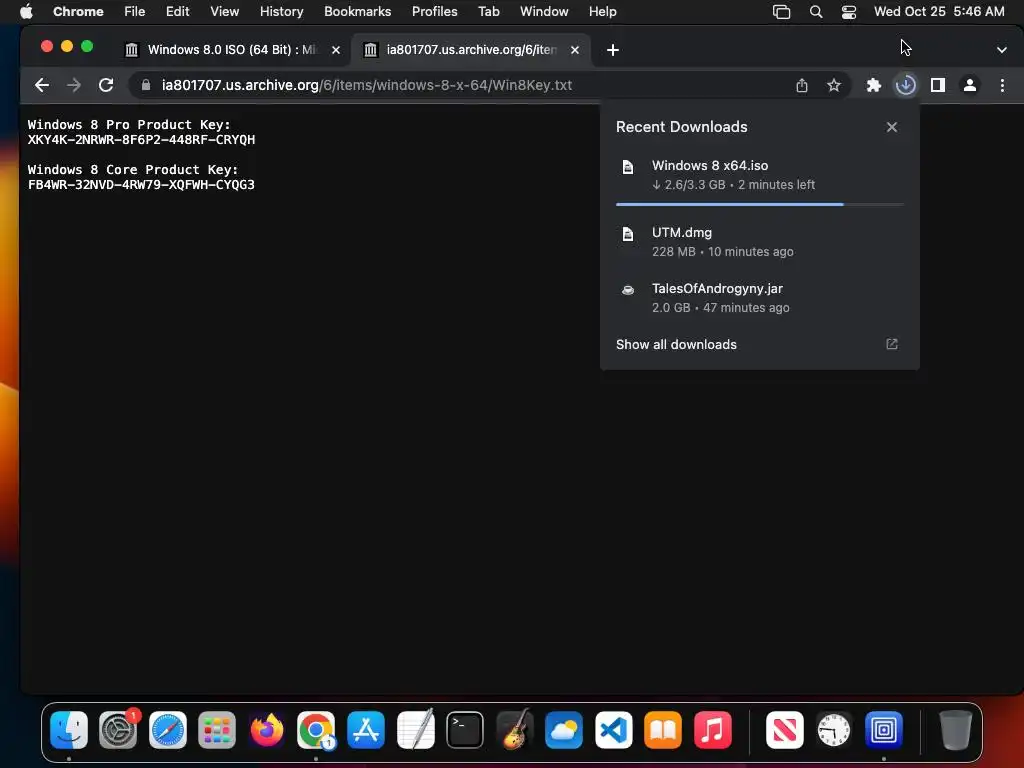Click the Windows 8 Pro product key text
The height and width of the screenshot is (768, 1024).
click(x=141, y=139)
